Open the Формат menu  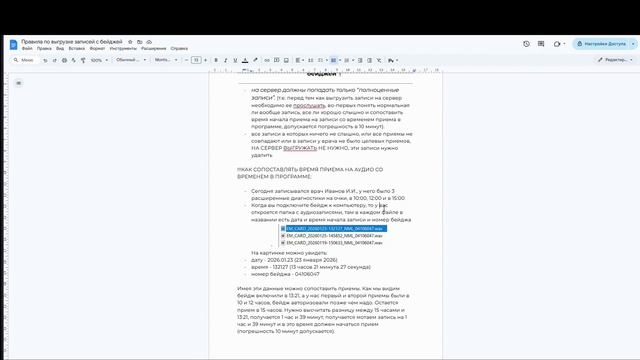point(97,49)
